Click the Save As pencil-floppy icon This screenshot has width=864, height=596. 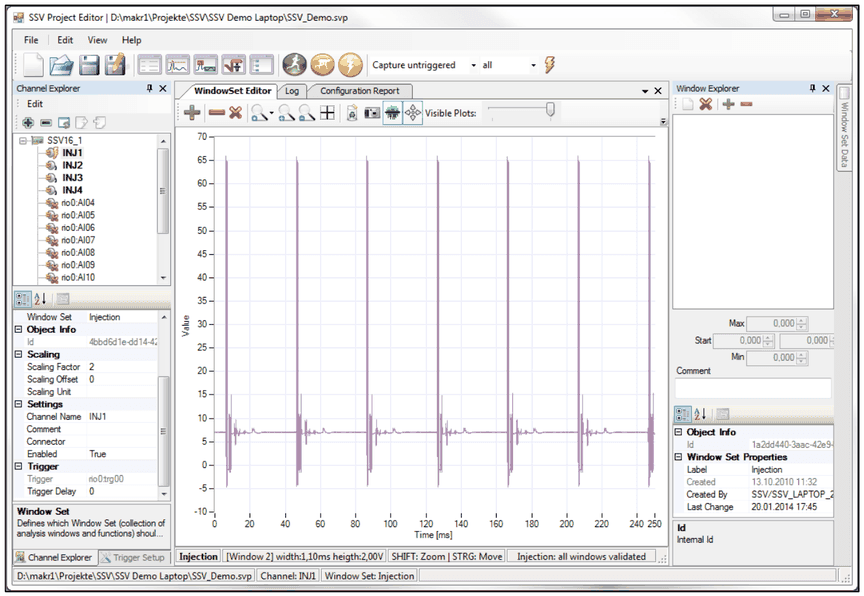115,65
